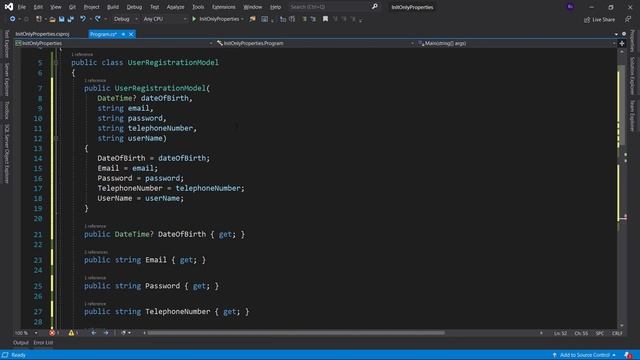Open the Edit menu
Viewport: 640px width, 360px height.
(x=38, y=7)
